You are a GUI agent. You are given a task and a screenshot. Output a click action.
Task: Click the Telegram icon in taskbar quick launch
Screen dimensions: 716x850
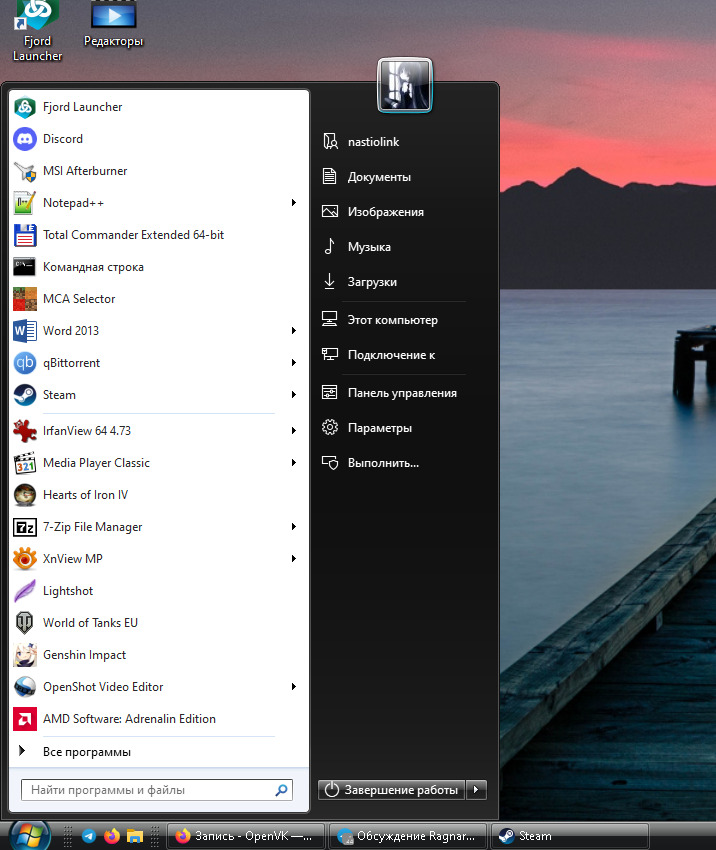(x=89, y=836)
